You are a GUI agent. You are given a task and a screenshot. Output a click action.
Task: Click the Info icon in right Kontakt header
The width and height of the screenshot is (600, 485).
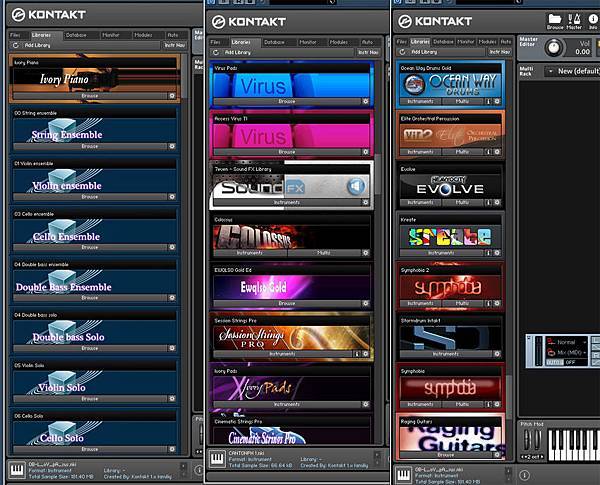coord(593,21)
